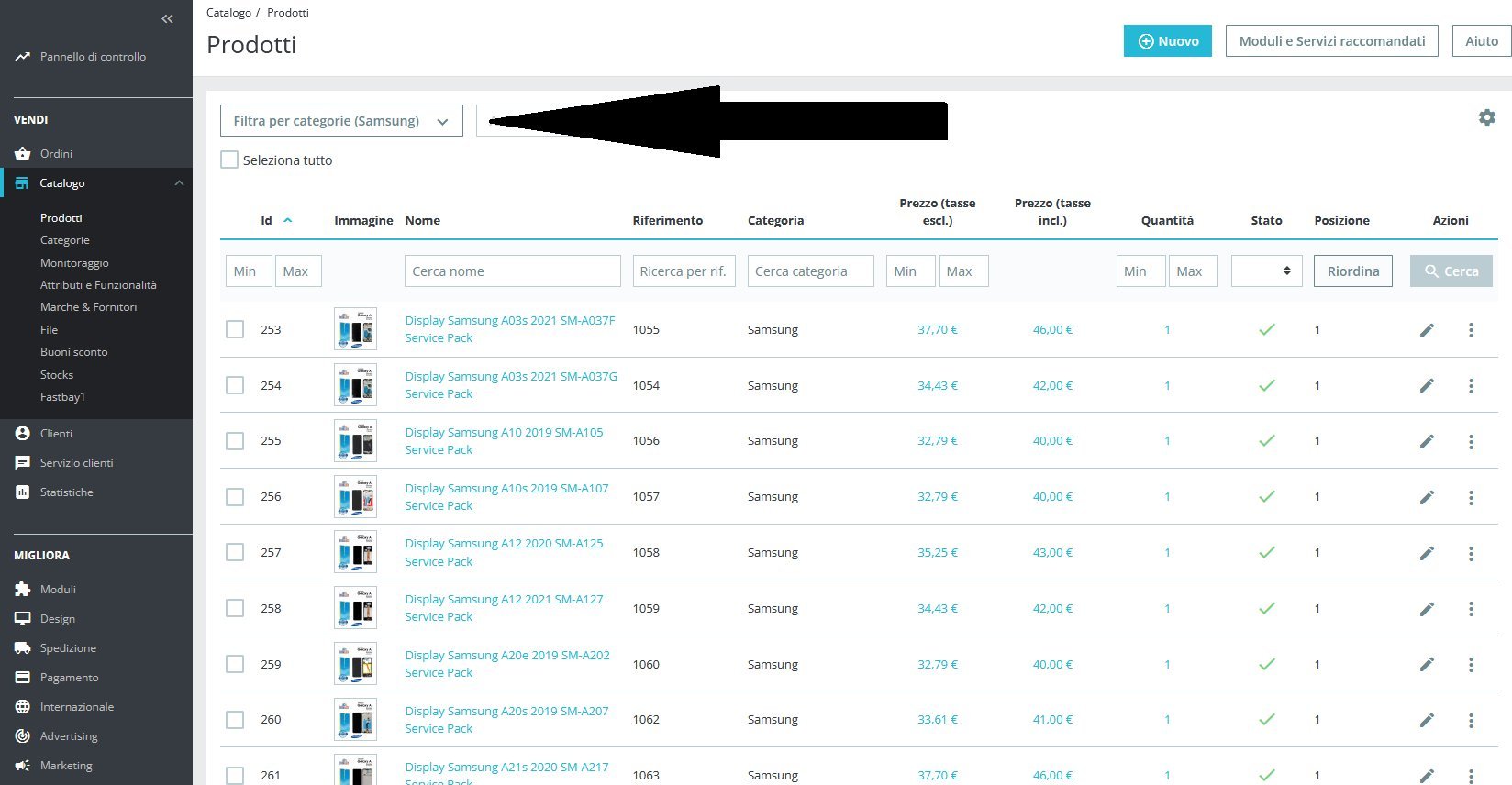Screen dimensions: 1512x785
Task: Select checkbox for product 258
Action: (x=235, y=608)
